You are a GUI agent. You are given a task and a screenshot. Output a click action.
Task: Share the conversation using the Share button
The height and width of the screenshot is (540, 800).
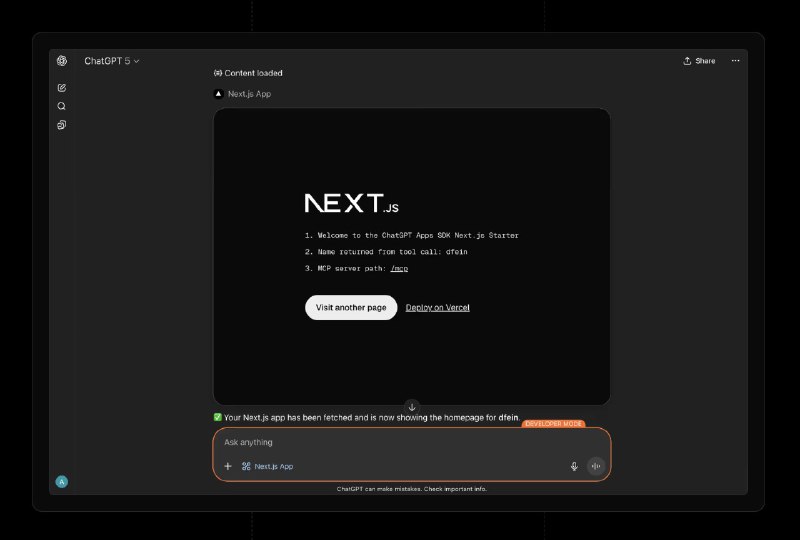click(x=699, y=61)
